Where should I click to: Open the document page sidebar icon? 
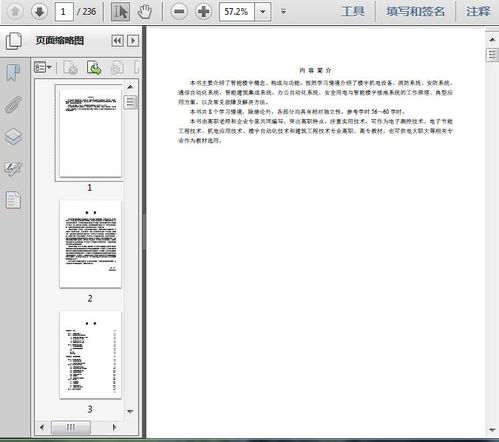tap(13, 200)
